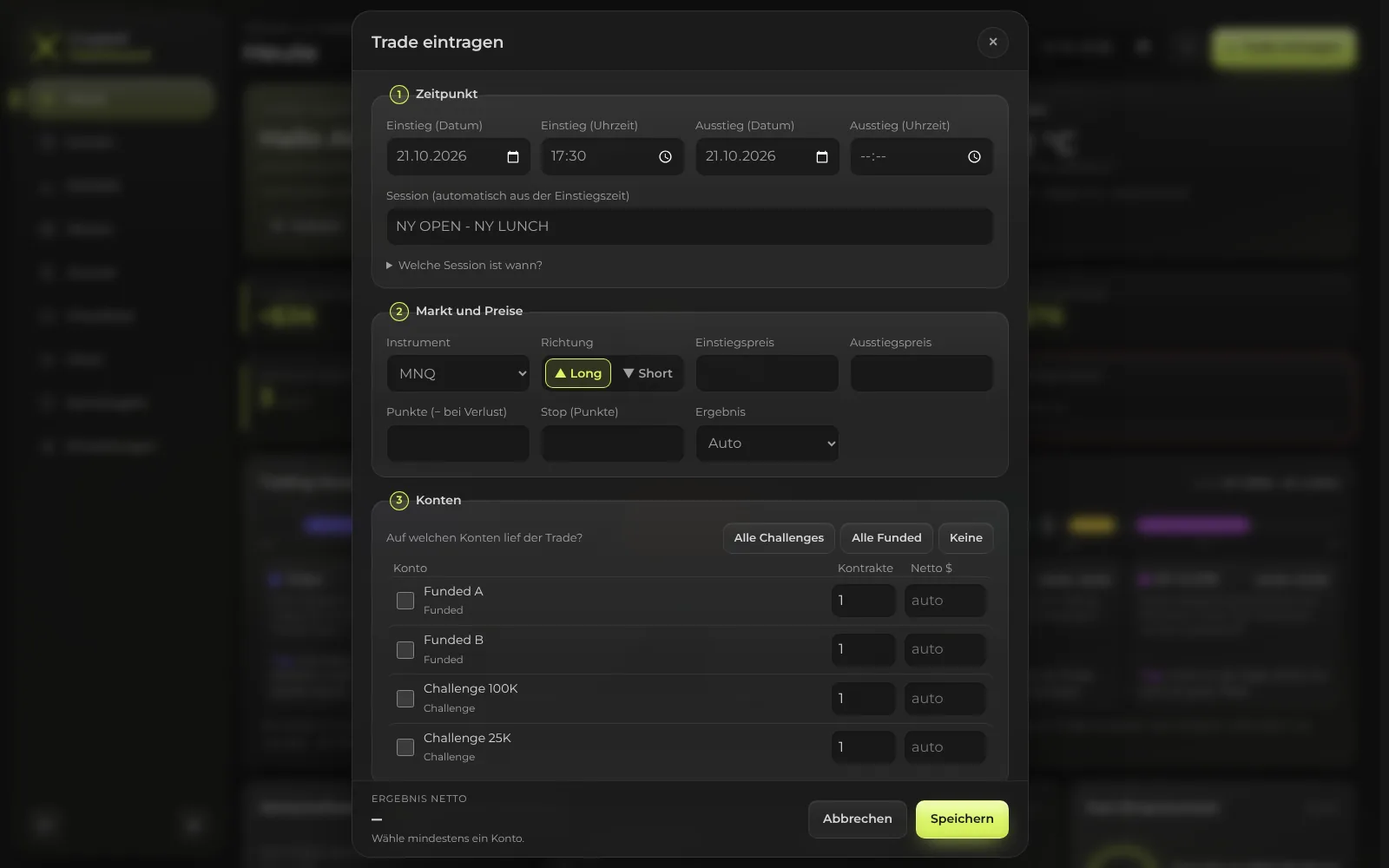This screenshot has width=1389, height=868.
Task: Focus the Stop (Punkte) input field
Action: [x=613, y=444]
